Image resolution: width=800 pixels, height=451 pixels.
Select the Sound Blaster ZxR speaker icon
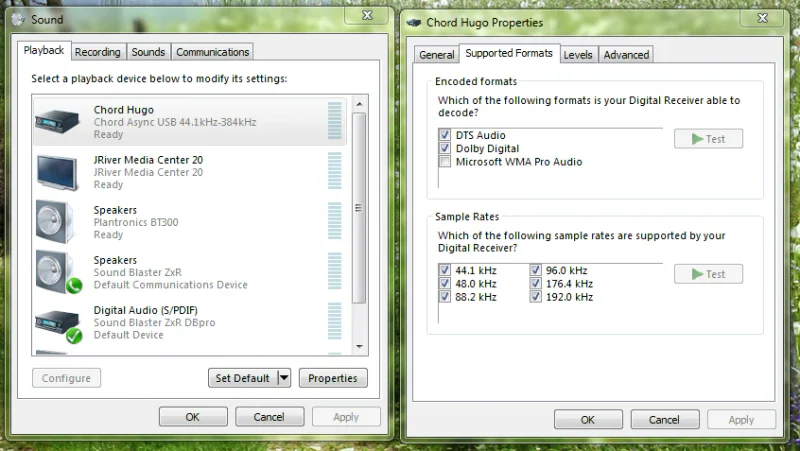pyautogui.click(x=58, y=273)
